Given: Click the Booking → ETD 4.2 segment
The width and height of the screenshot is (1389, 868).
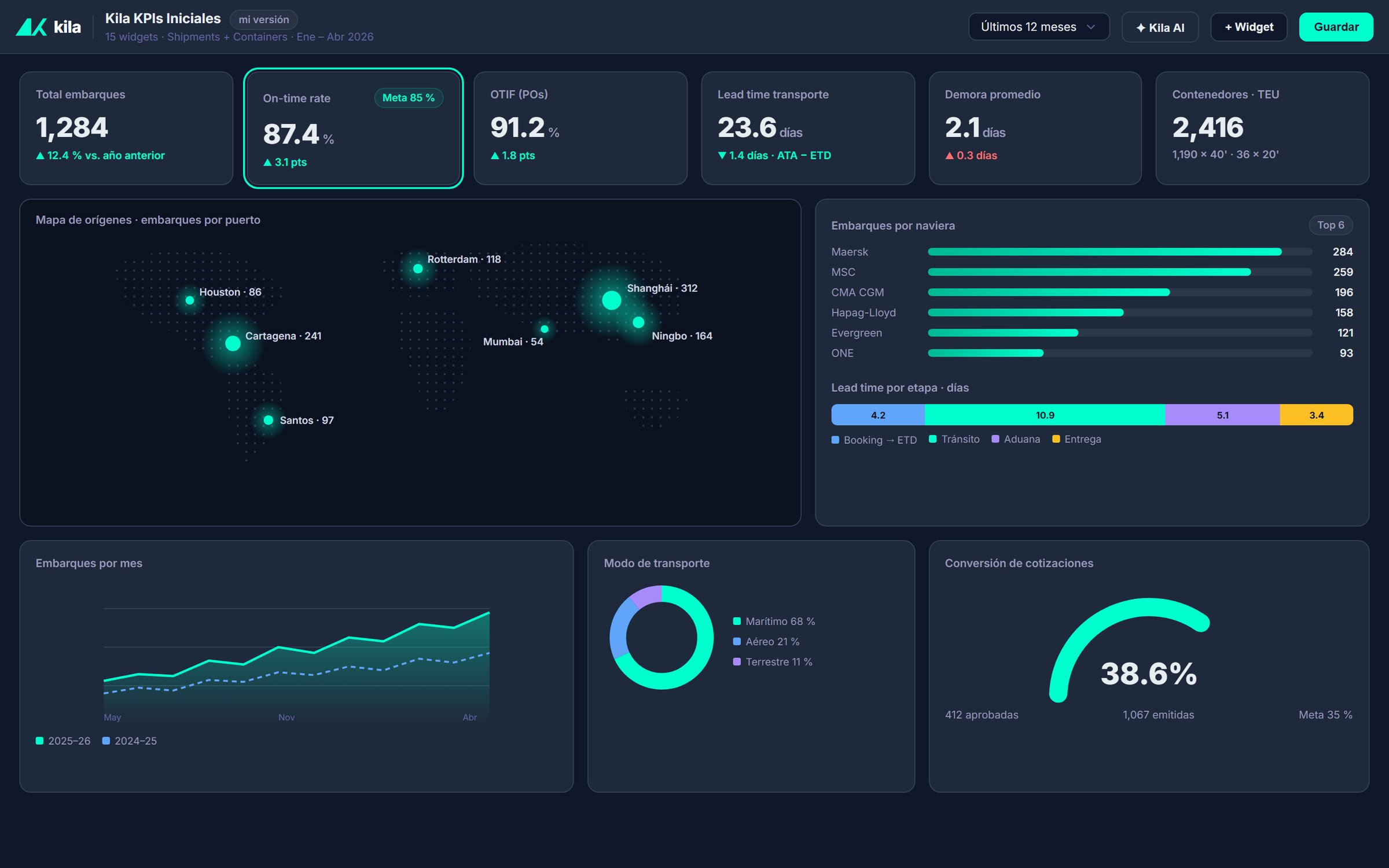Looking at the screenshot, I should point(878,415).
